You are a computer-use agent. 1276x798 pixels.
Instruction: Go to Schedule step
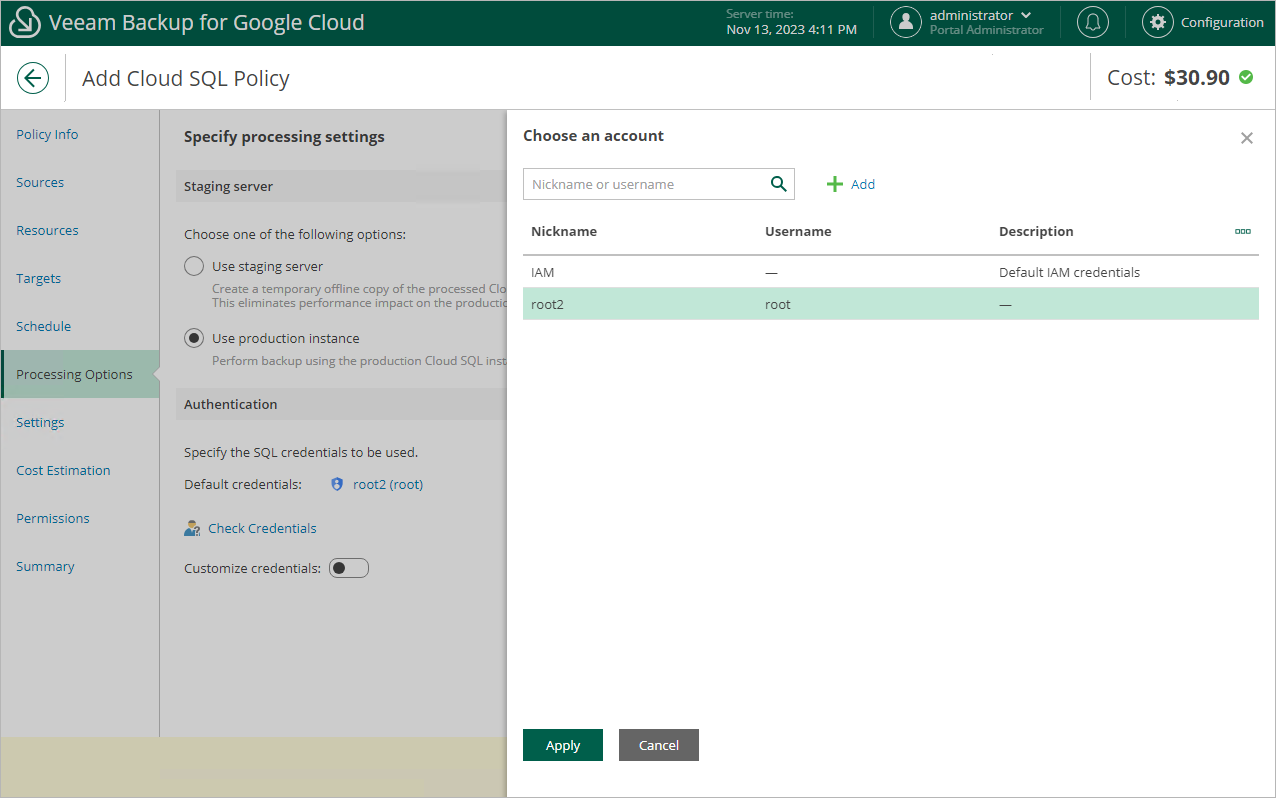[43, 326]
